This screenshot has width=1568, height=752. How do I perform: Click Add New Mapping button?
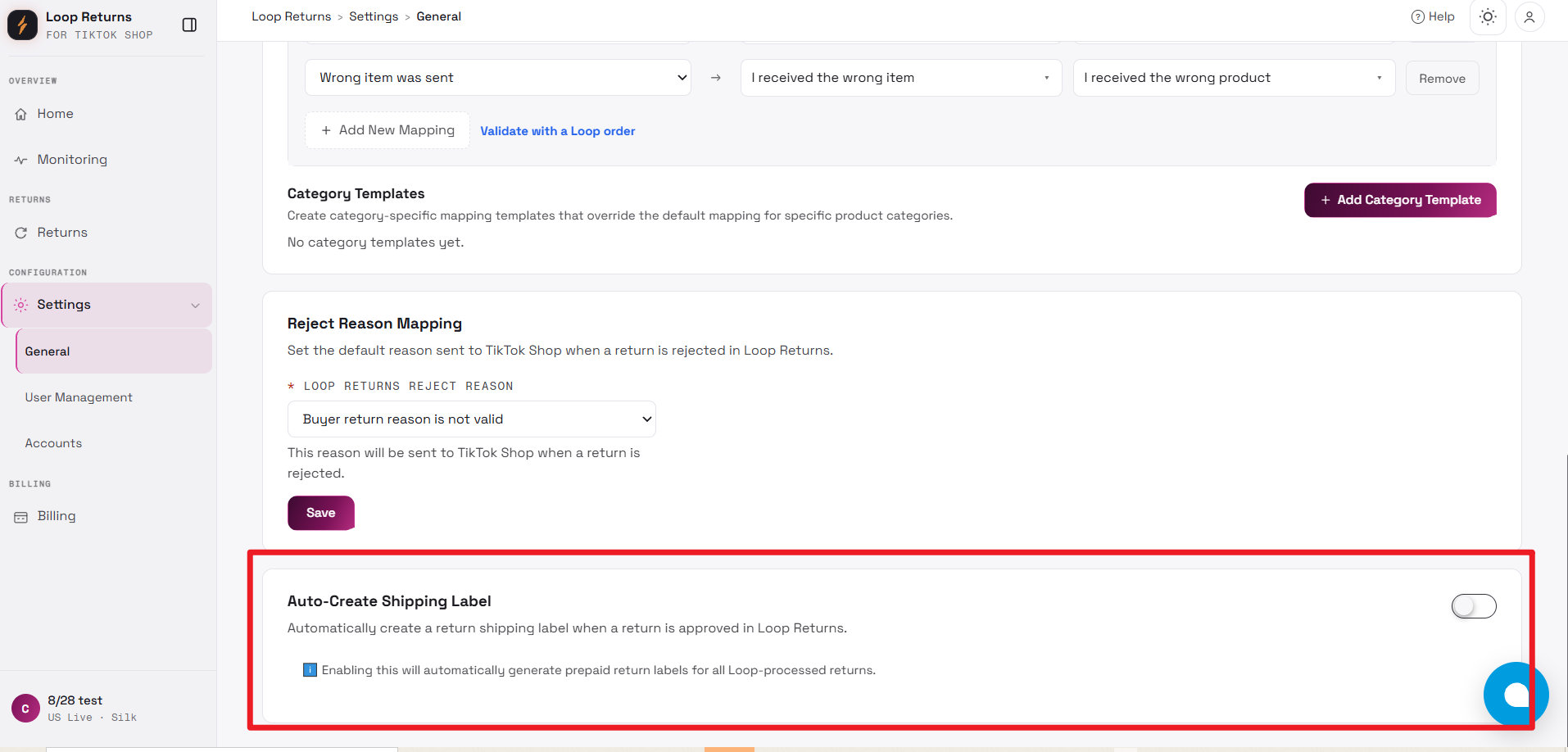387,130
